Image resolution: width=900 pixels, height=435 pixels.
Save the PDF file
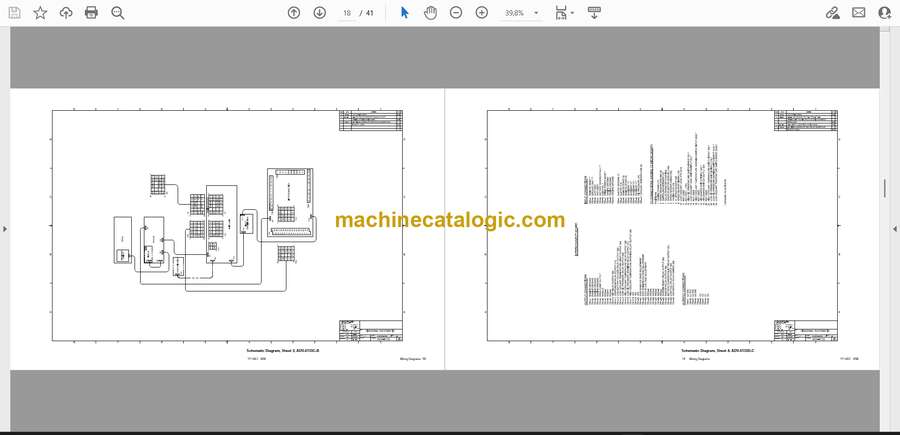14,13
